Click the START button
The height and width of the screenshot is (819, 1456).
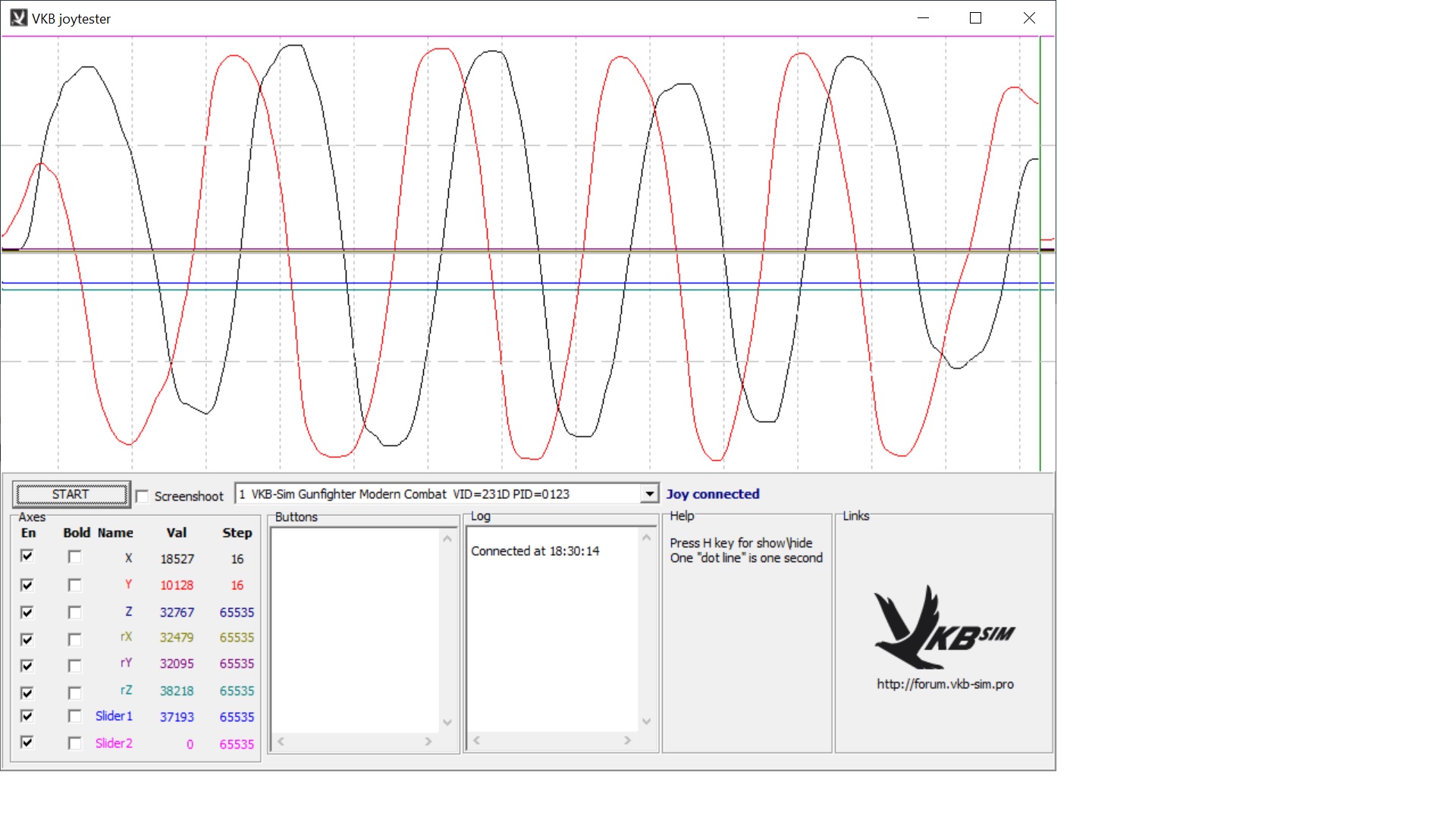(71, 494)
